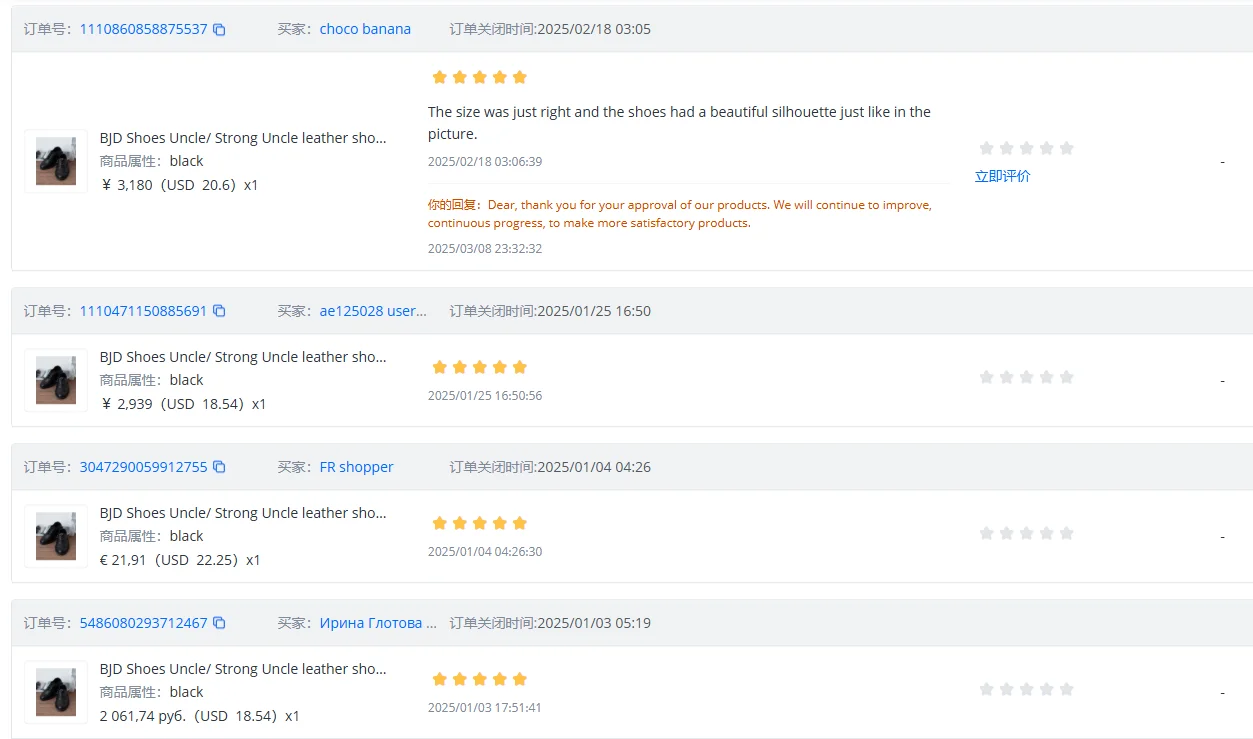This screenshot has width=1253, height=739.
Task: Open shoe thumbnail in choco banana order
Action: (x=56, y=161)
